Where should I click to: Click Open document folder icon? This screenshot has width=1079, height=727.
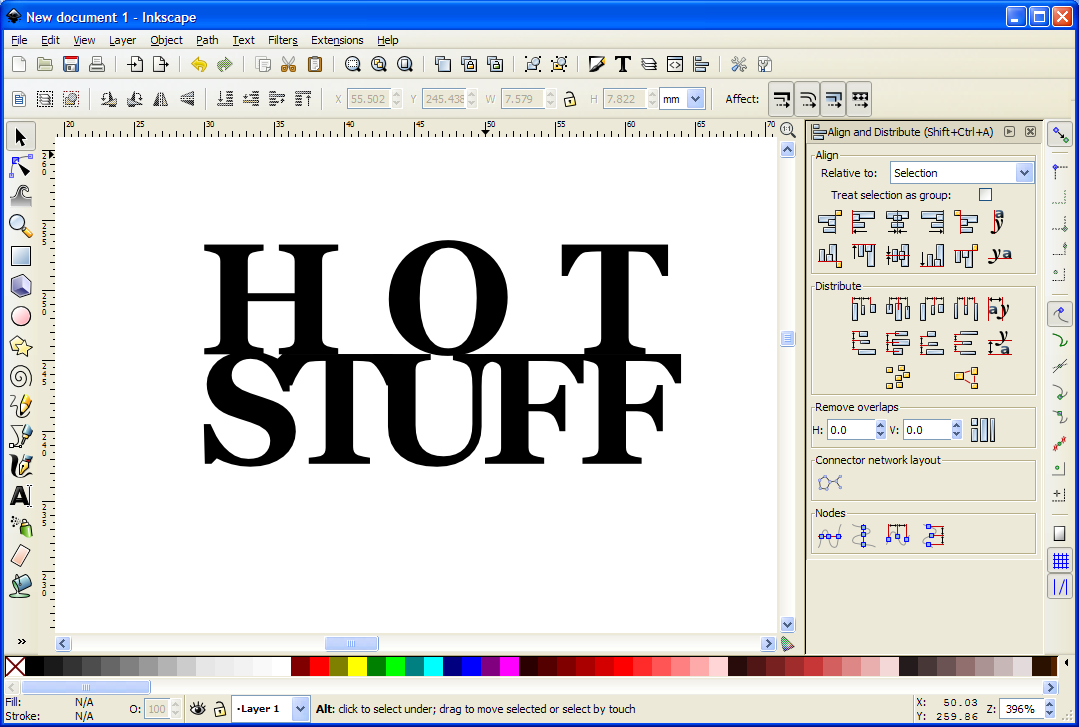(45, 64)
